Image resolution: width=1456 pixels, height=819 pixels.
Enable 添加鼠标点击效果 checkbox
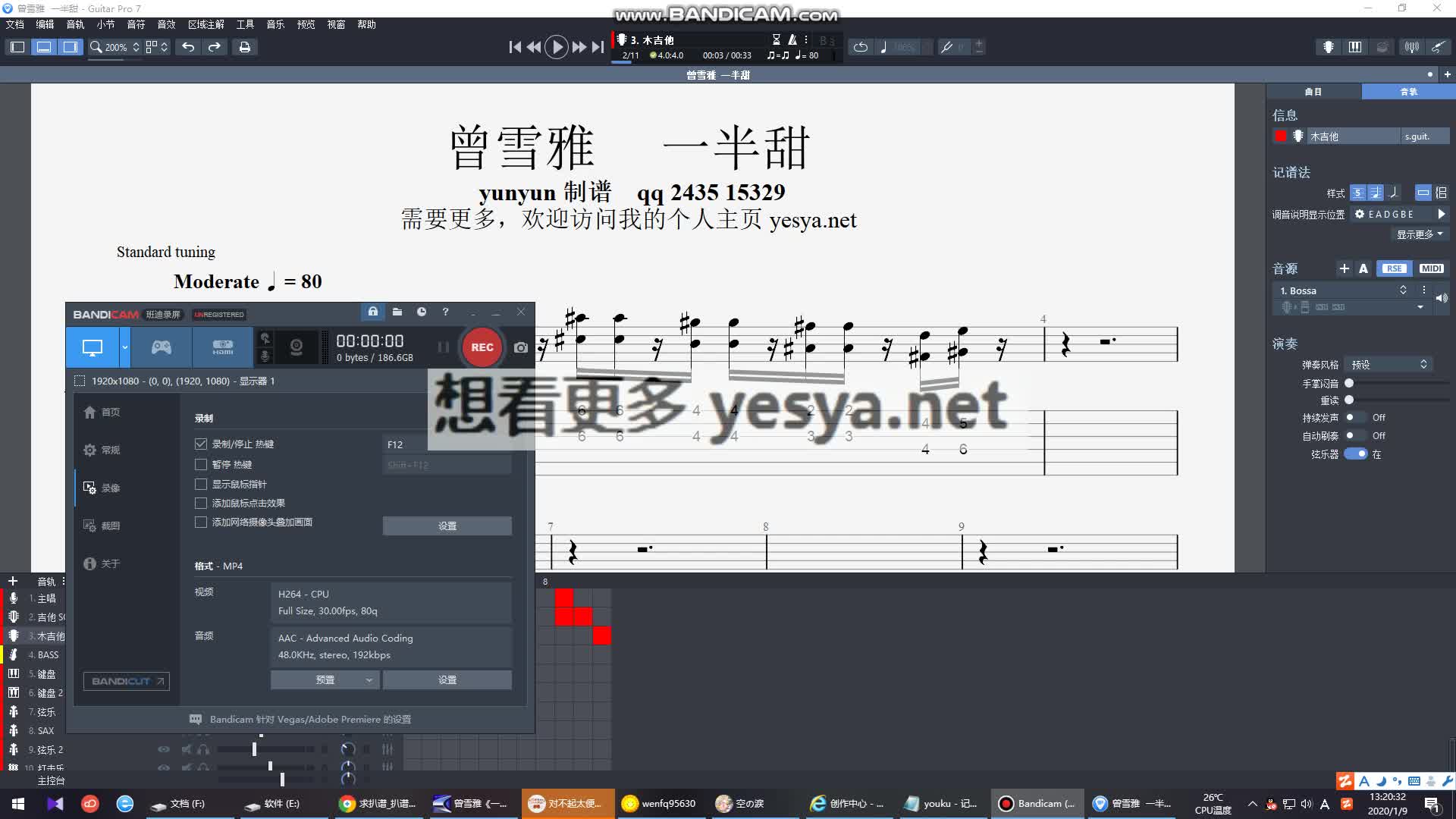pos(201,503)
